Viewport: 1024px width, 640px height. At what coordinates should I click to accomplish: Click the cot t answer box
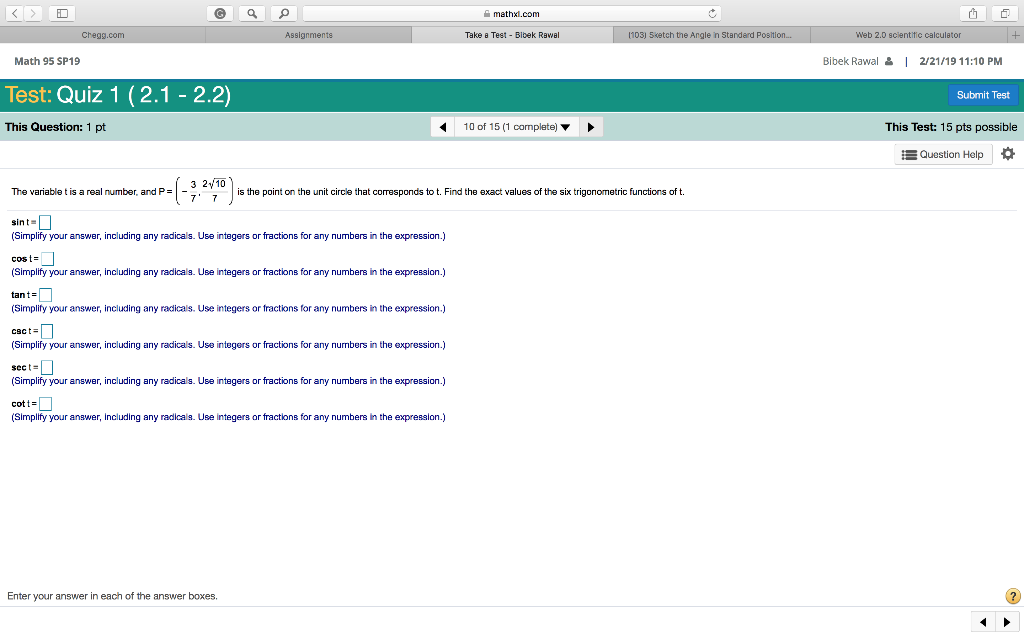pos(45,404)
